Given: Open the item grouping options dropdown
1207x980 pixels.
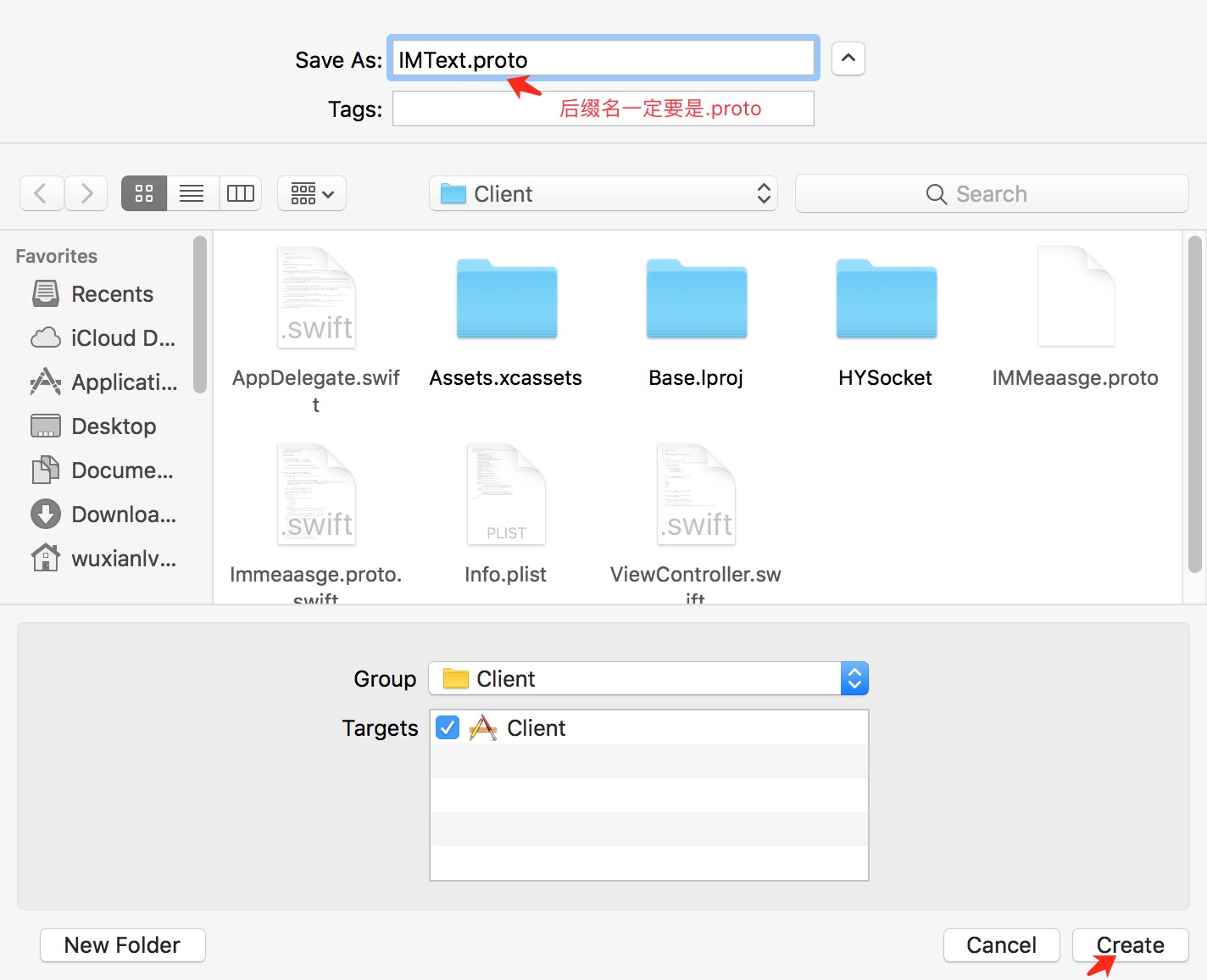Looking at the screenshot, I should coord(312,193).
